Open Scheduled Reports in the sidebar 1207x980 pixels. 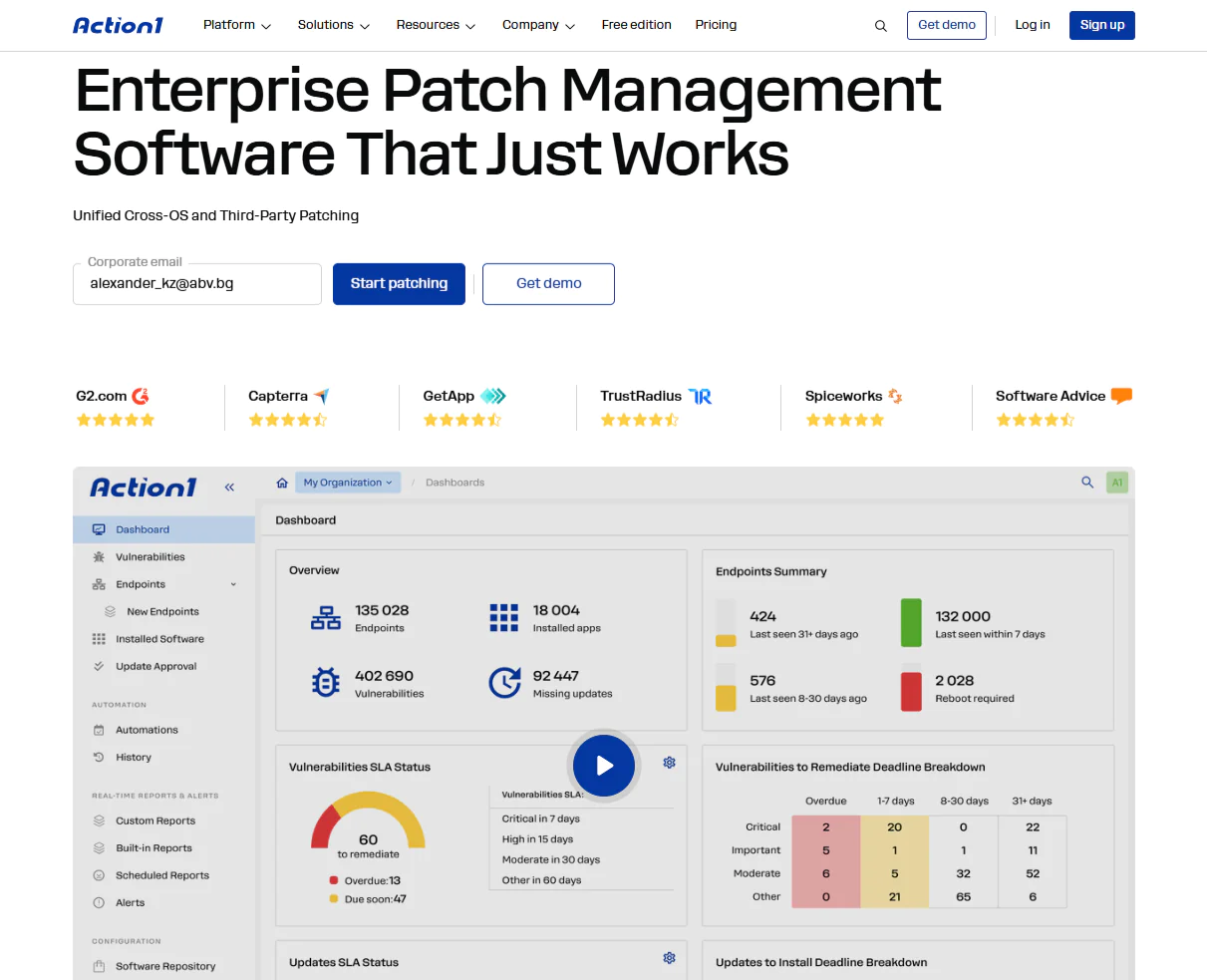[x=163, y=875]
